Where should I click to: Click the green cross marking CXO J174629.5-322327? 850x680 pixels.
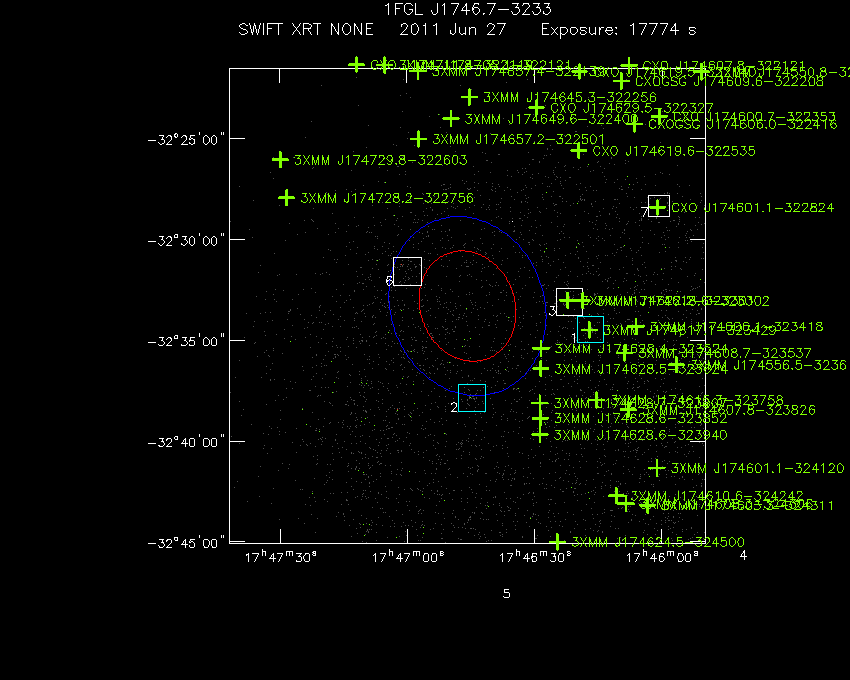(x=536, y=108)
